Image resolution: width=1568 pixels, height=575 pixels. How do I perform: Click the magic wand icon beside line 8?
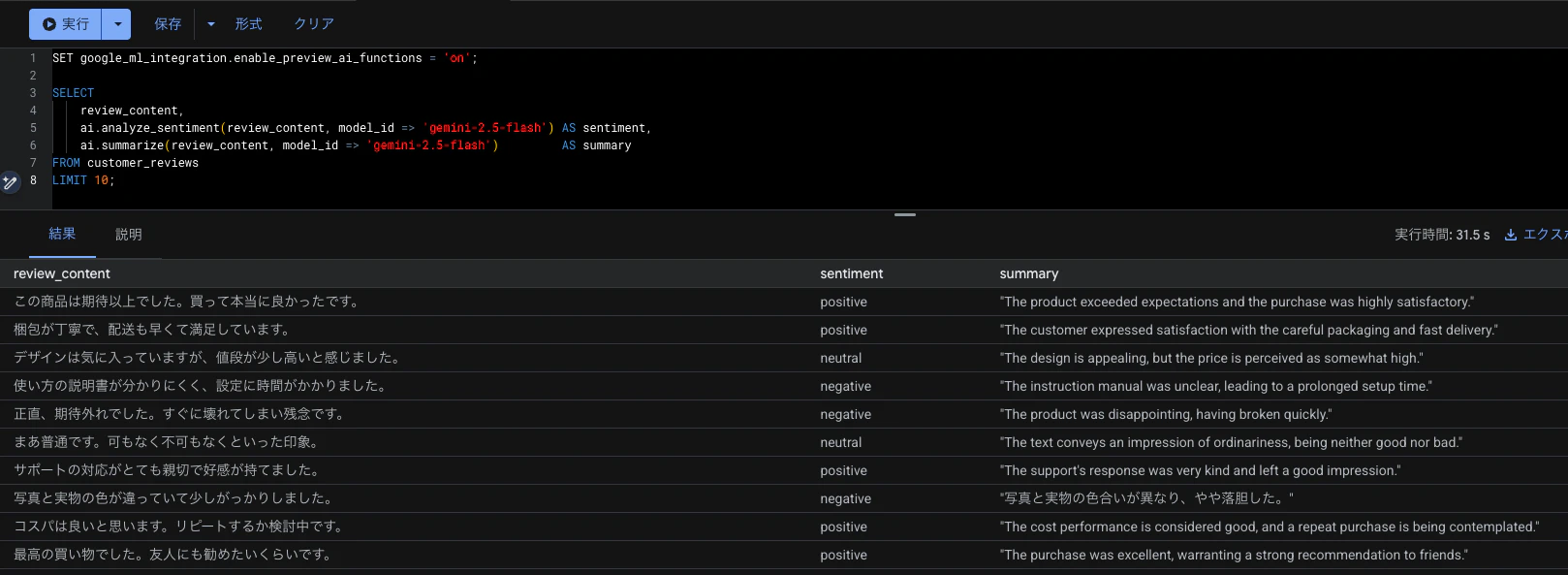click(x=10, y=182)
